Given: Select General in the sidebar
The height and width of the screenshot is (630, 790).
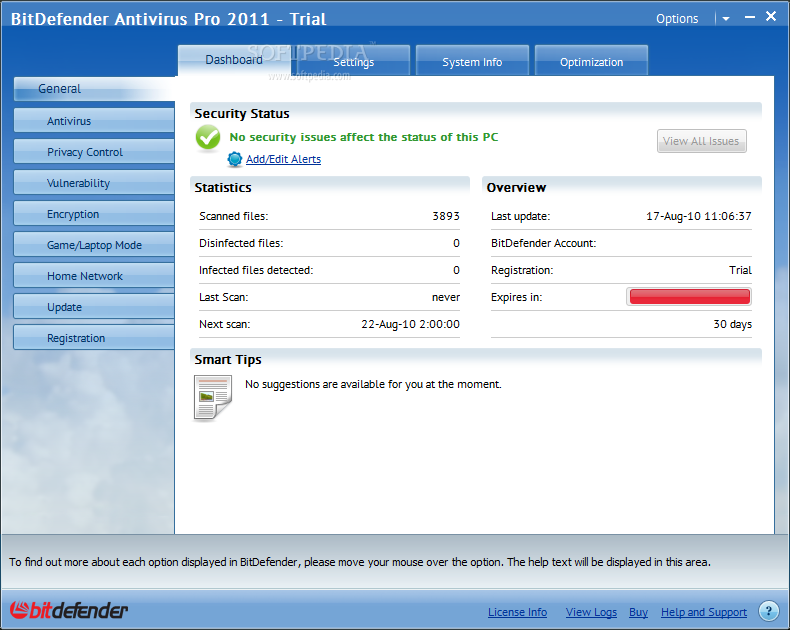Looking at the screenshot, I should coord(94,89).
